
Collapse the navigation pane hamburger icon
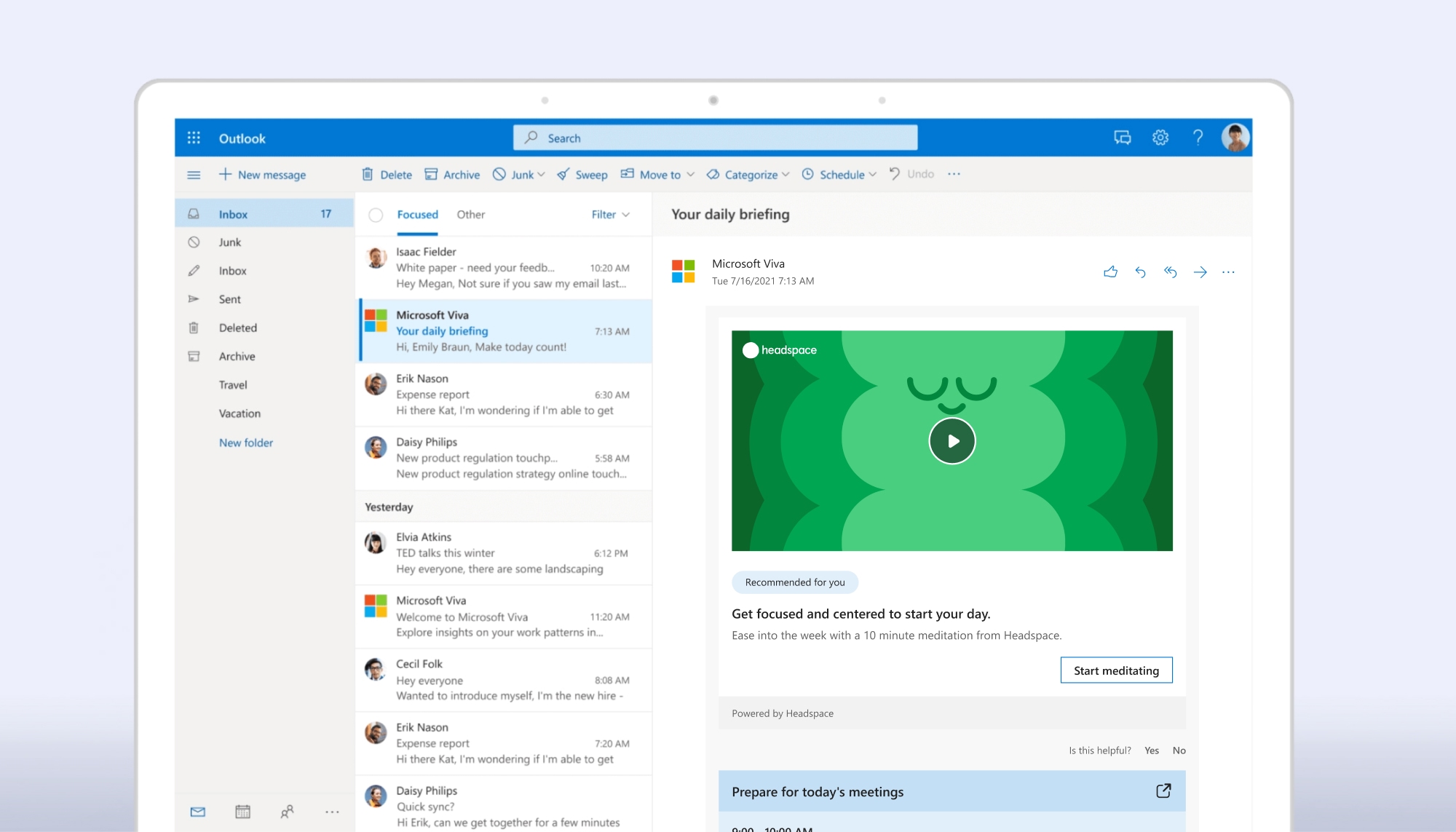[x=194, y=175]
